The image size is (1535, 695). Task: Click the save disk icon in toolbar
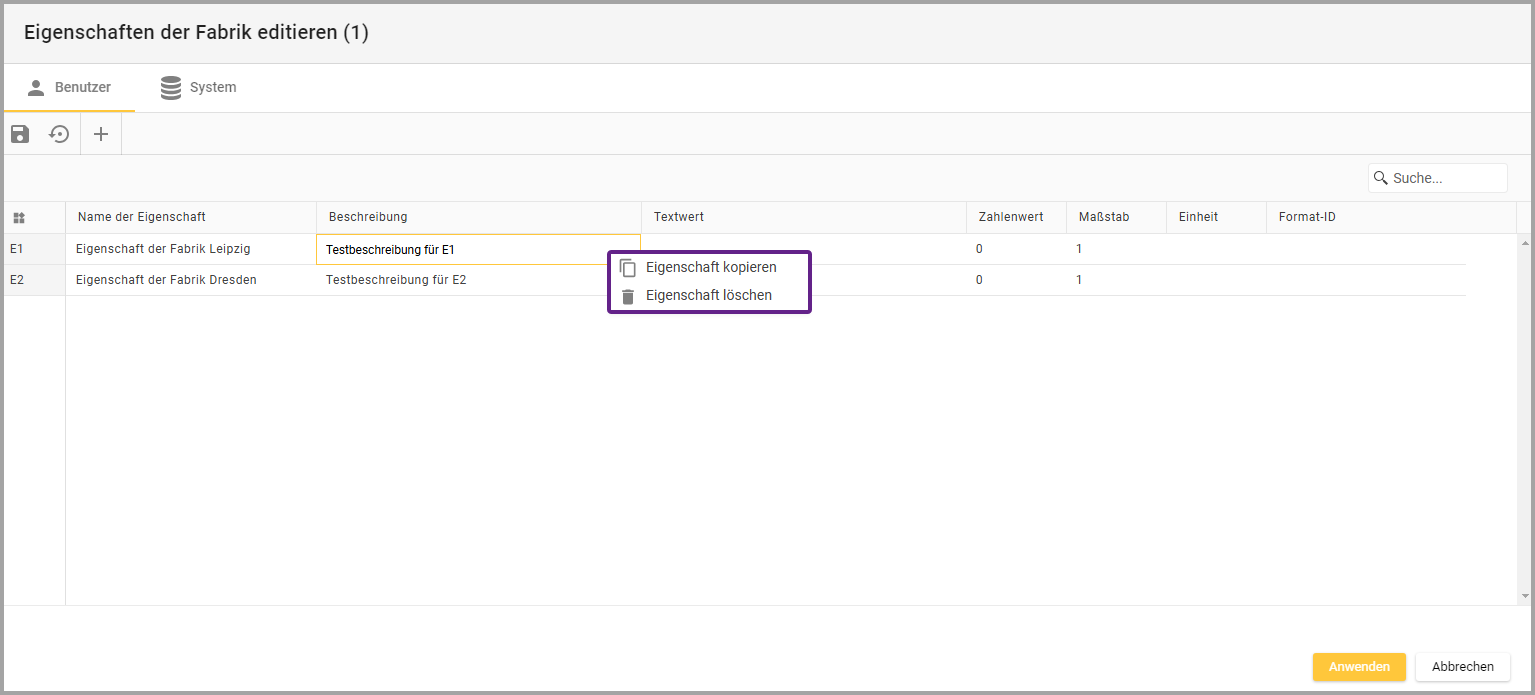pyautogui.click(x=20, y=134)
